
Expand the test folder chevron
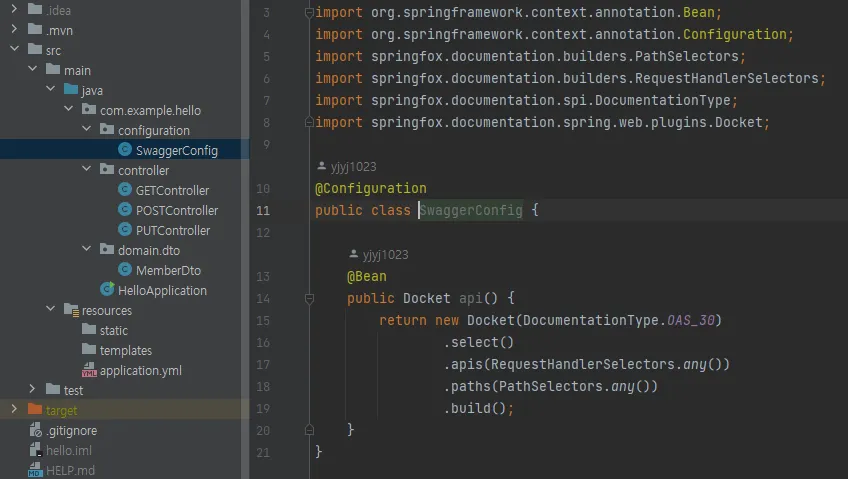[32, 389]
